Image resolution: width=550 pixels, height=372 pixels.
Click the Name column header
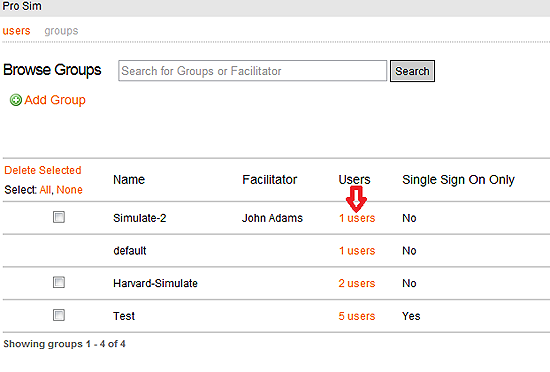[129, 180]
